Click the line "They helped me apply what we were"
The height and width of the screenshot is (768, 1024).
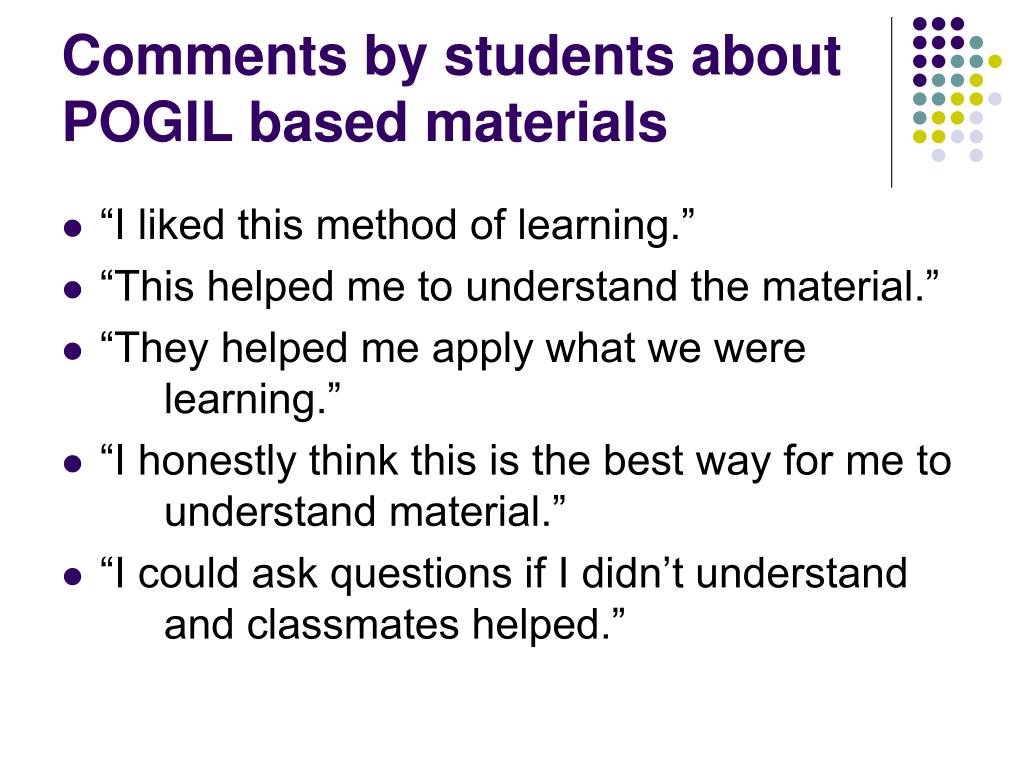point(453,349)
